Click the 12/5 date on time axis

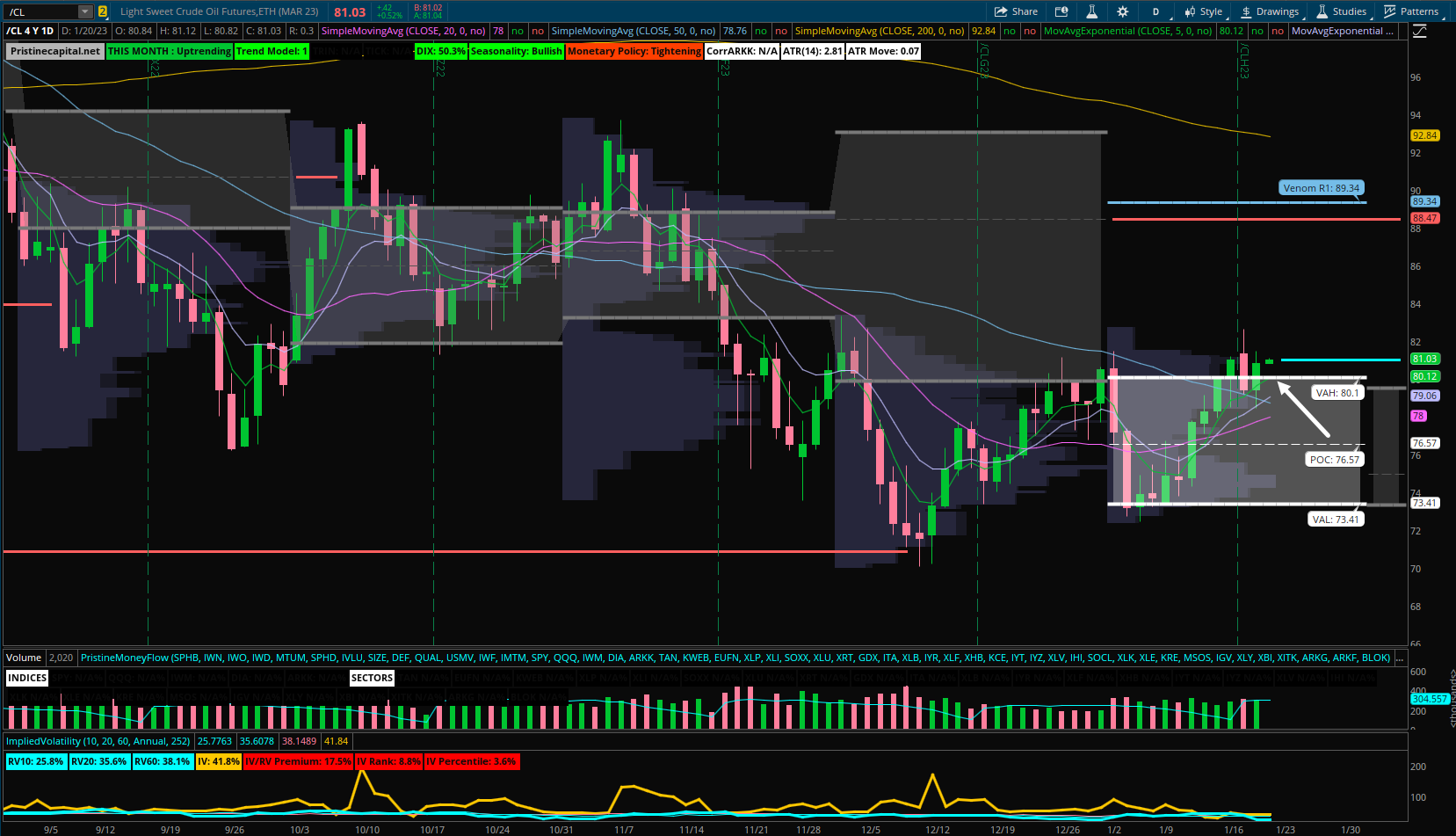point(871,830)
